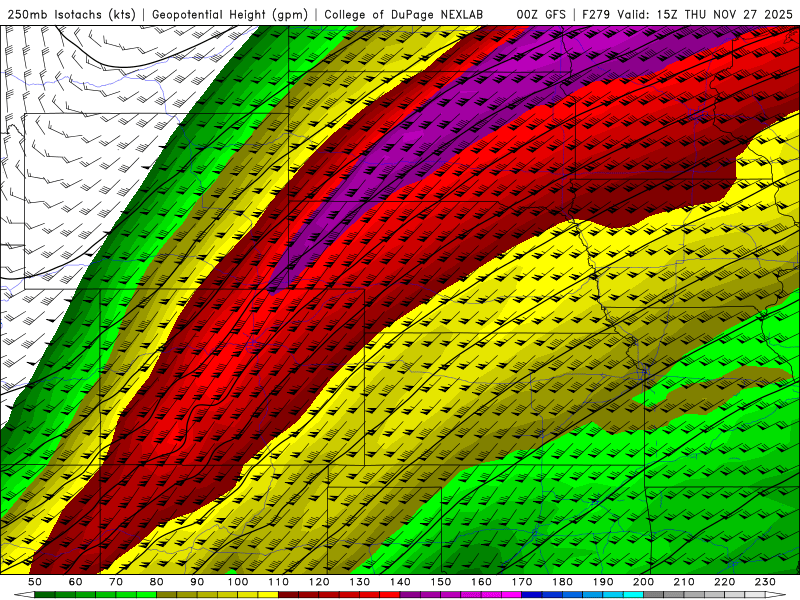
Task: Click the right arrow end of the color bar
Action: (776, 594)
